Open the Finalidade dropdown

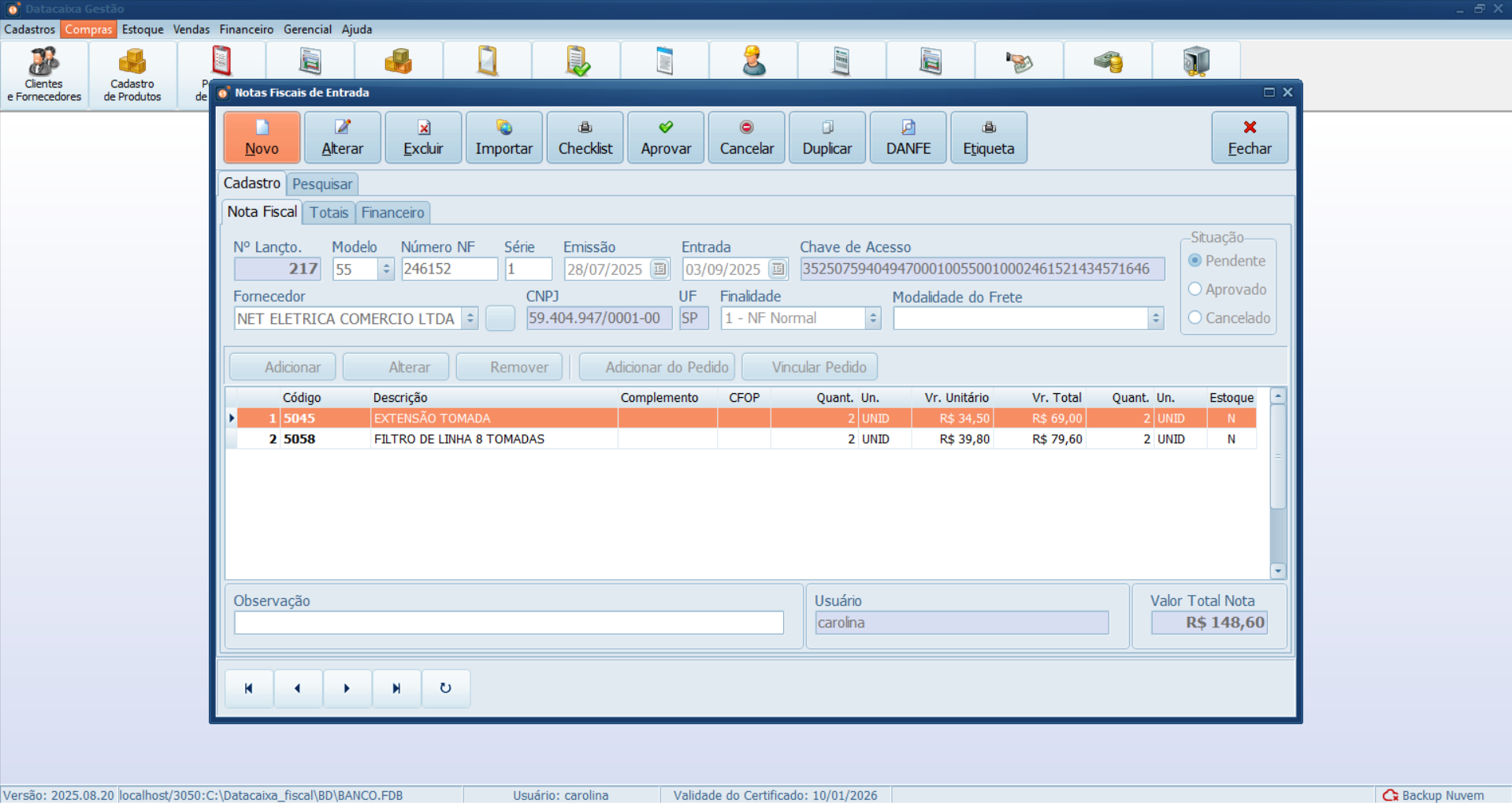coord(871,318)
